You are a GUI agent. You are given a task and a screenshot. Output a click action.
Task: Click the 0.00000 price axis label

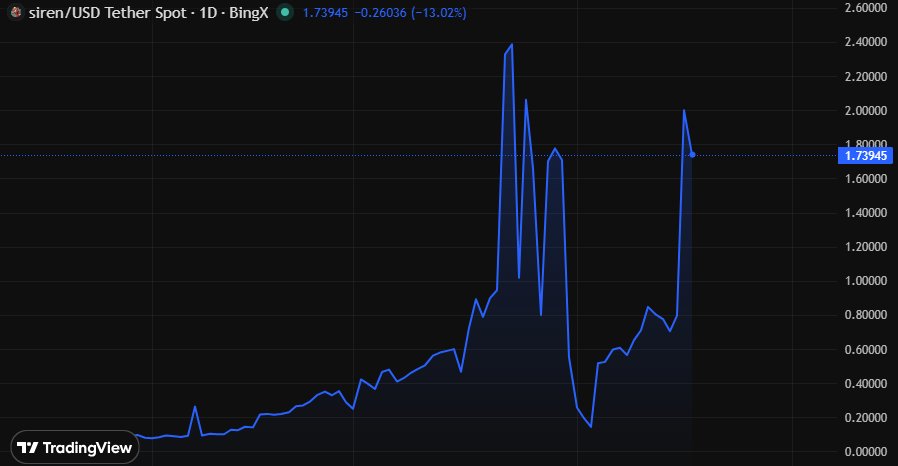(865, 452)
